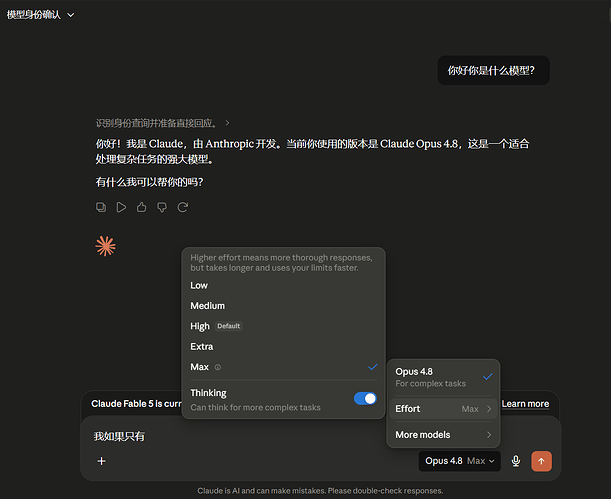Open the plus attachment menu
The width and height of the screenshot is (611, 499).
point(101,461)
